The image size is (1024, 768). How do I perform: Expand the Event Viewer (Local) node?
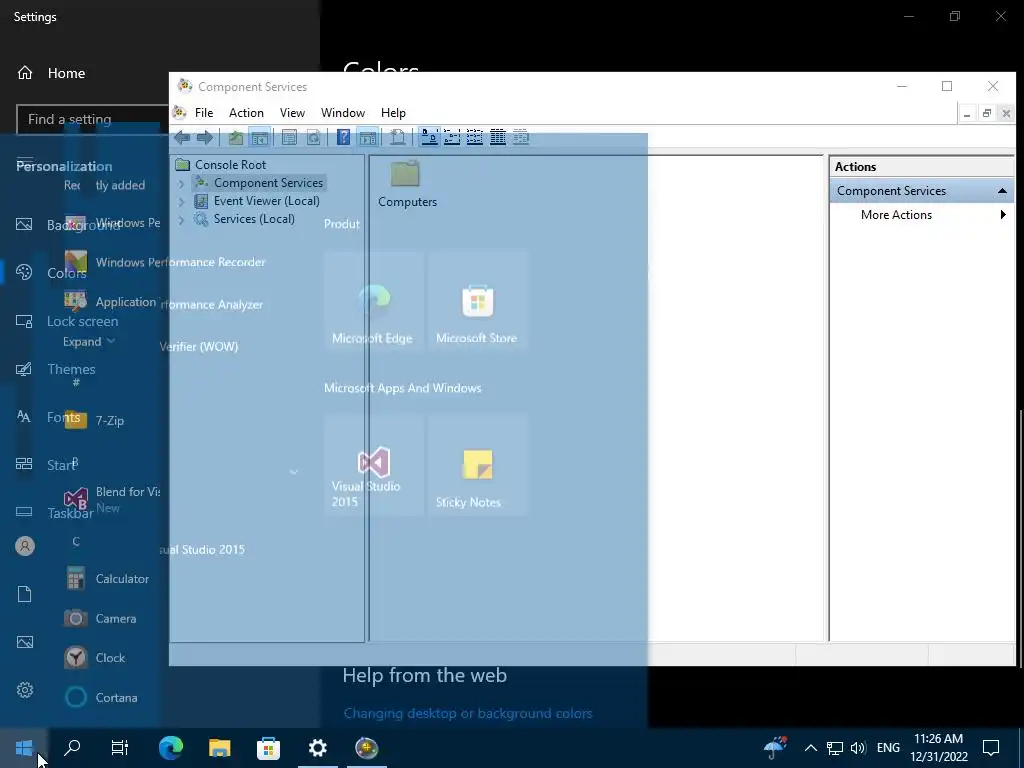pyautogui.click(x=182, y=202)
